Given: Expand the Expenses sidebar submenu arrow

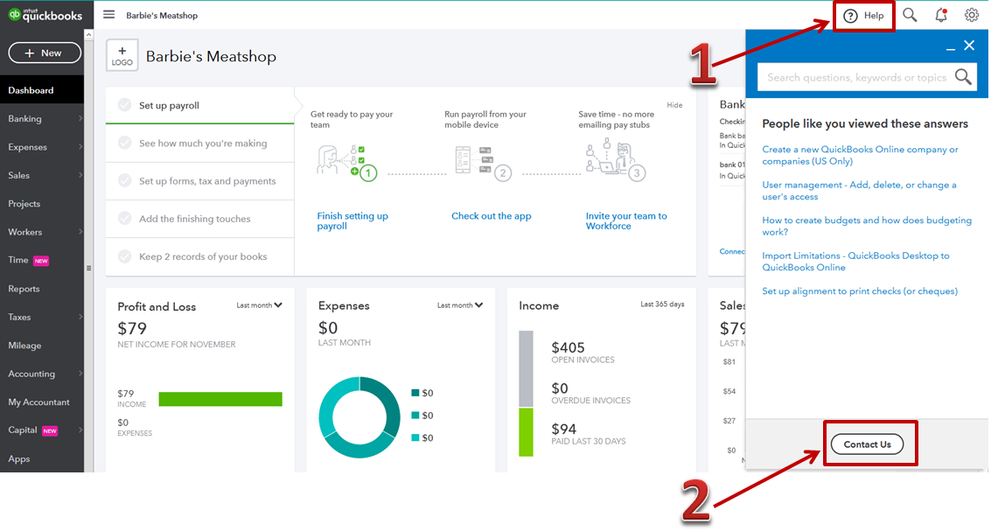Looking at the screenshot, I should tap(80, 147).
